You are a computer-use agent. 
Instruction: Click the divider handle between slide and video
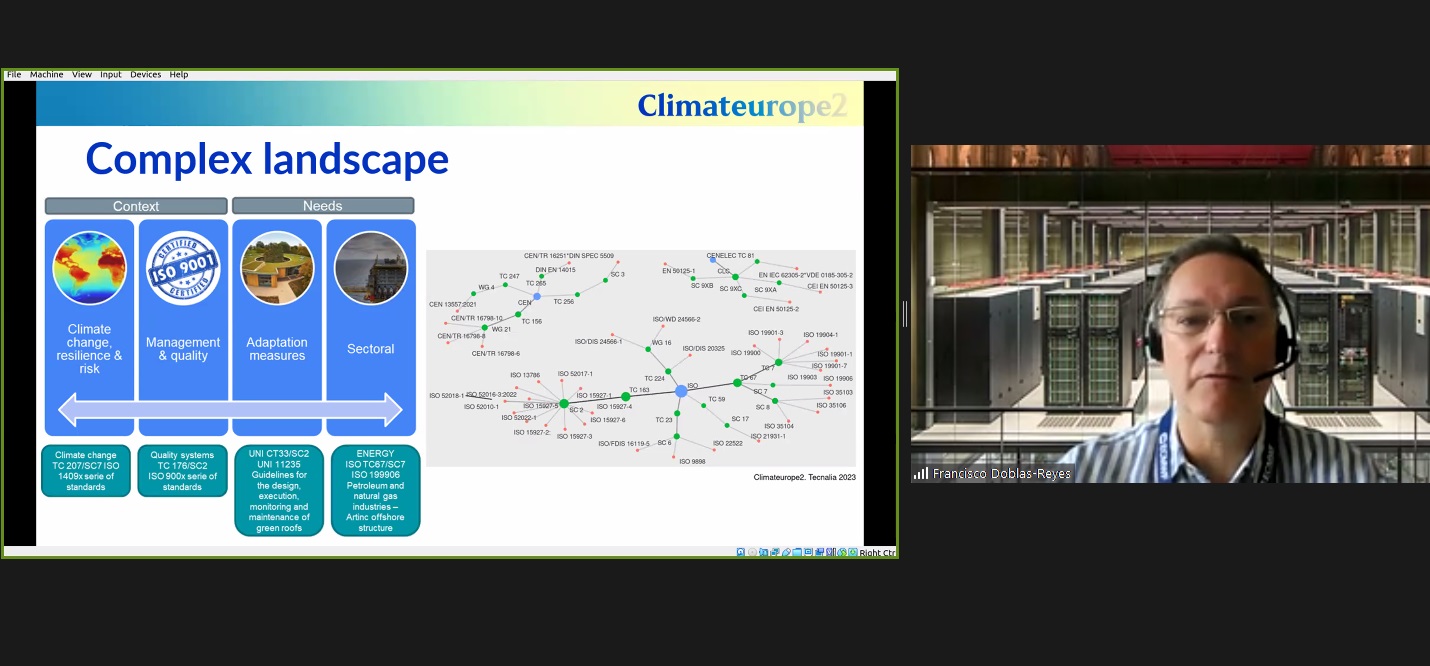point(904,314)
